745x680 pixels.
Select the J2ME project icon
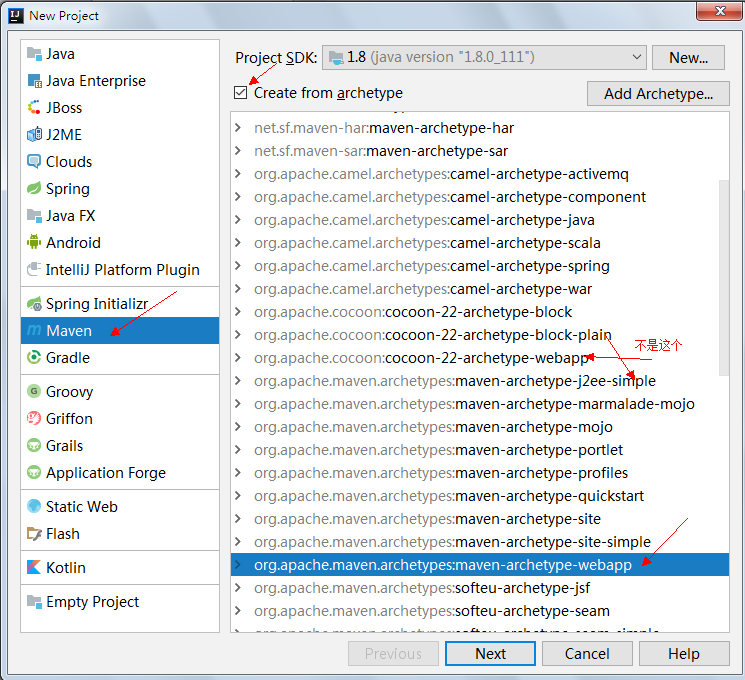[x=34, y=135]
